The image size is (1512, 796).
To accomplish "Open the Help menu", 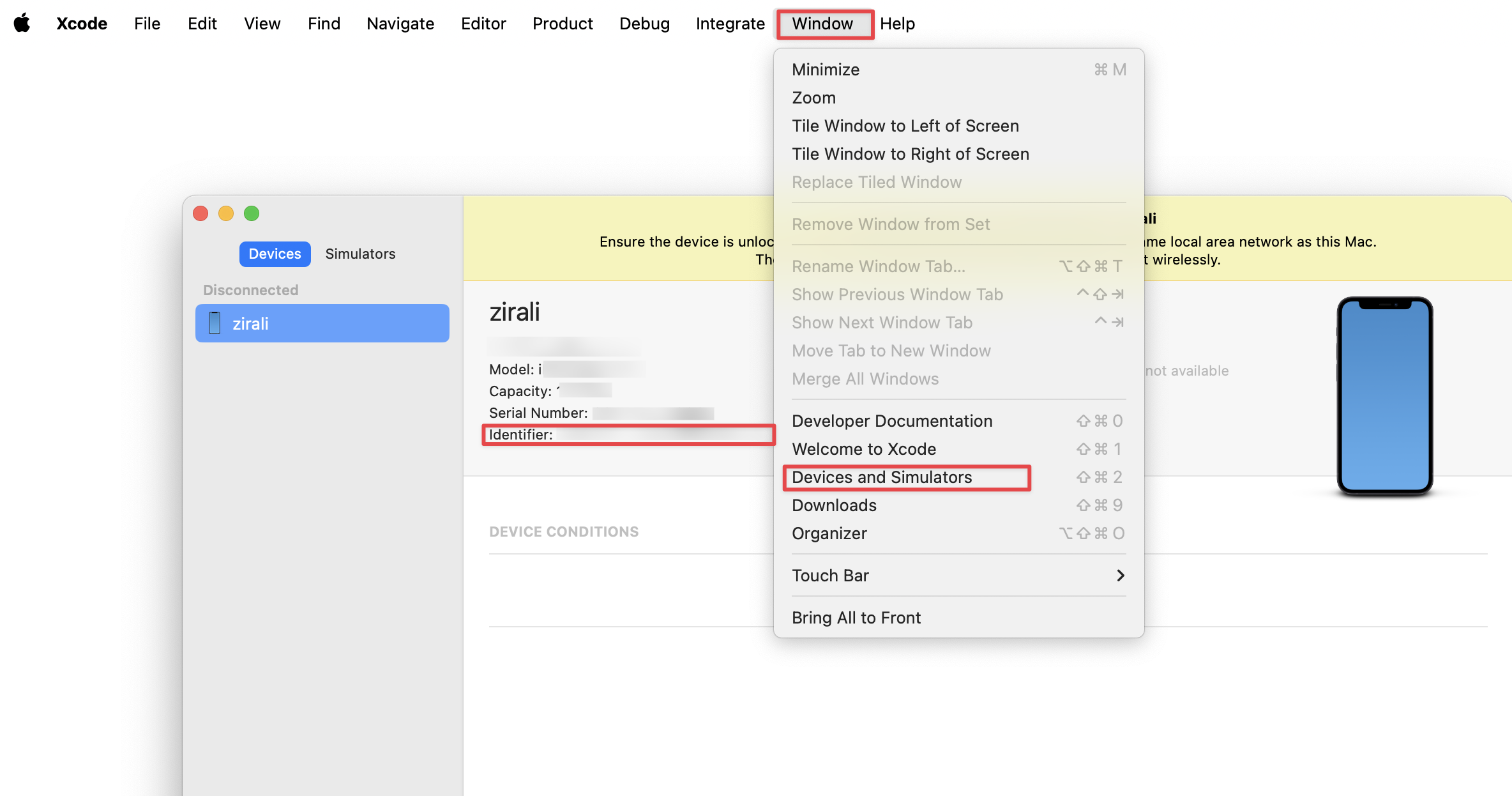I will 897,24.
